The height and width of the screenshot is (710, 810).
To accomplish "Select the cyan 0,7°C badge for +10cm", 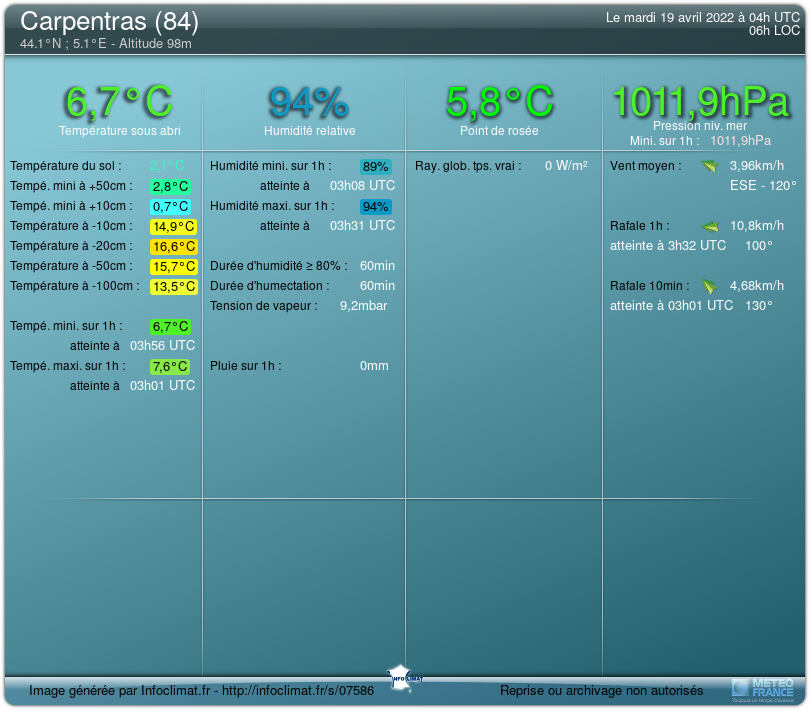I will click(x=170, y=206).
